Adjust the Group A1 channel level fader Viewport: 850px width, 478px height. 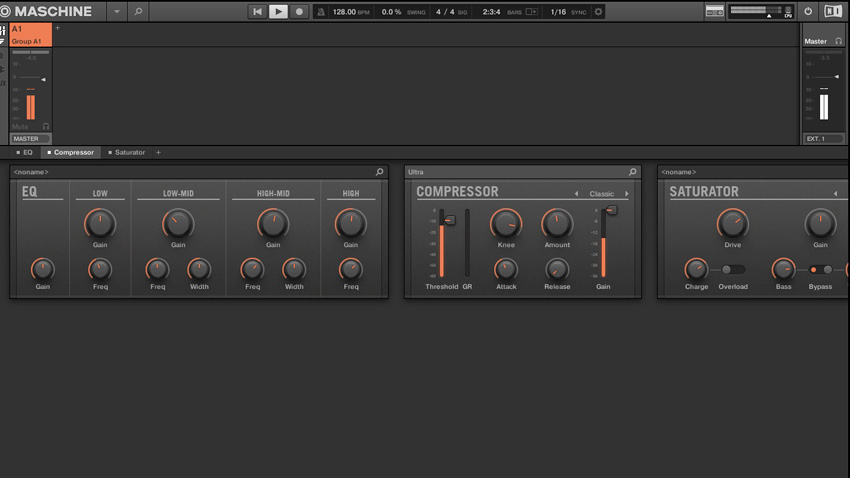coord(43,79)
